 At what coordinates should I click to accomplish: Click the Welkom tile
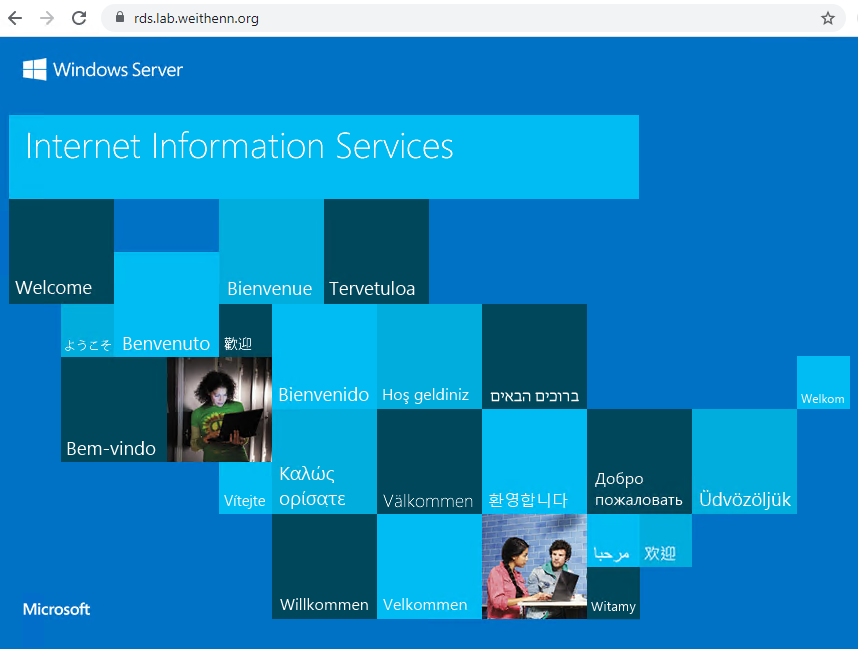point(824,383)
